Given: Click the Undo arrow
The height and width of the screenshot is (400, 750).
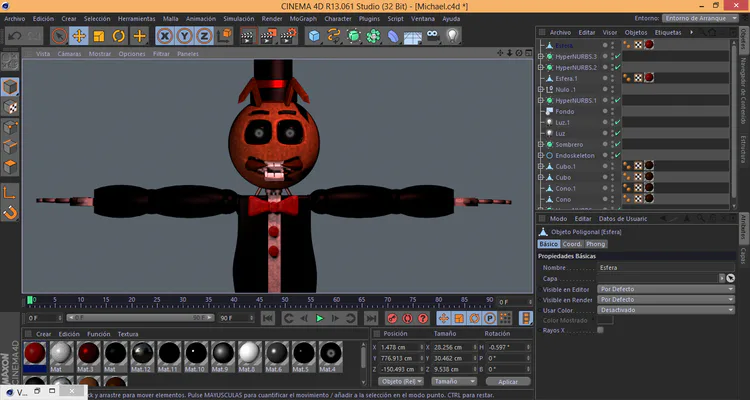Looking at the screenshot, I should pos(14,36).
